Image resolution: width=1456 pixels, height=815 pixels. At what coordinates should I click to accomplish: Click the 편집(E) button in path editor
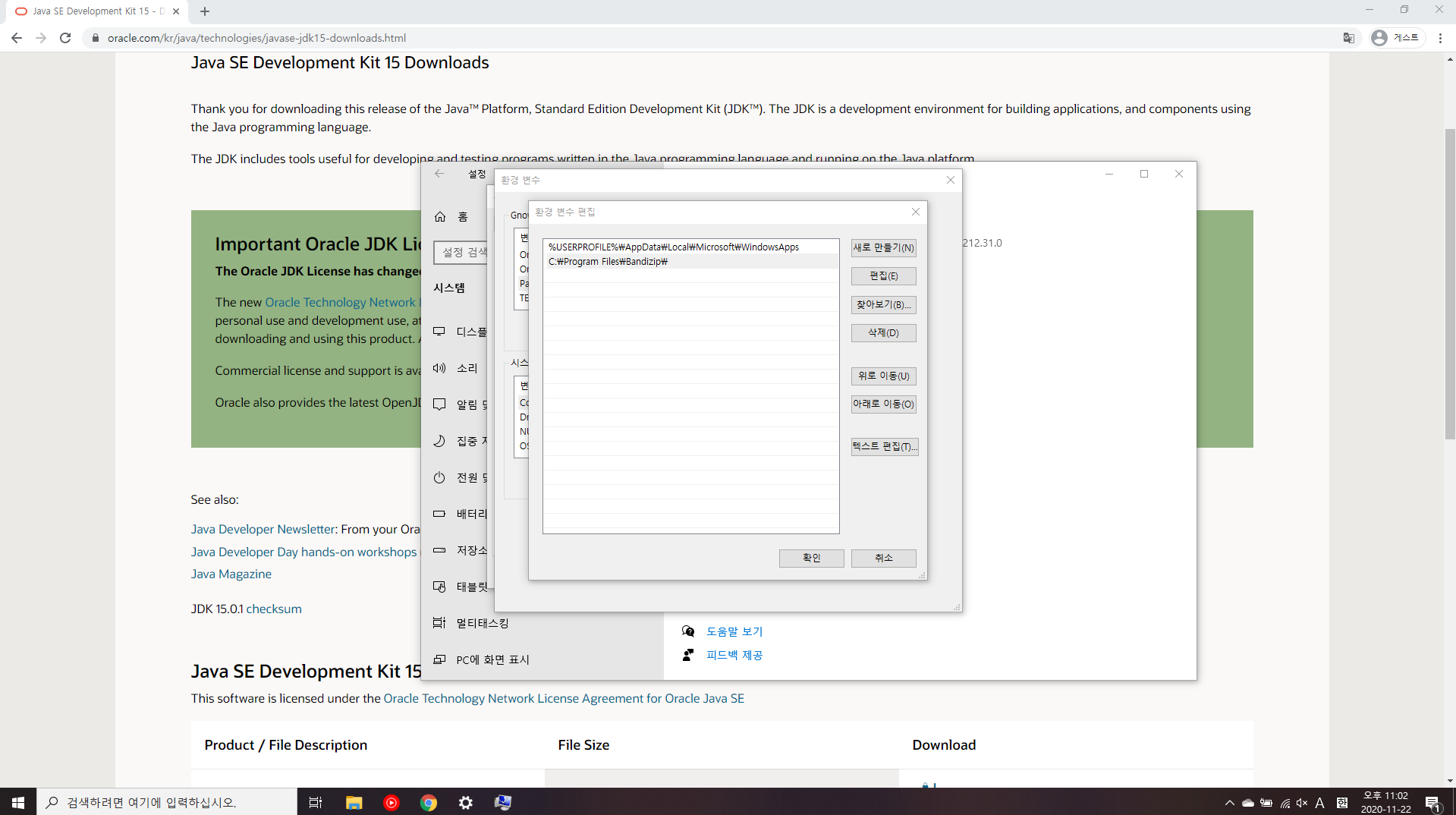pyautogui.click(x=883, y=276)
